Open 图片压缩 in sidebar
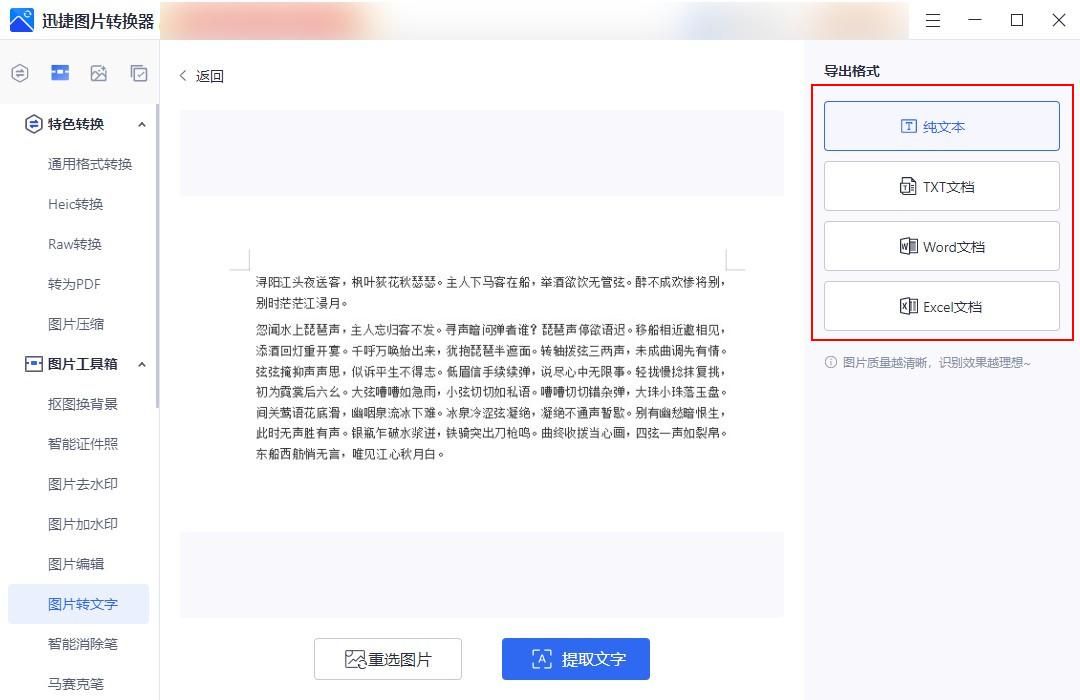 tap(76, 324)
